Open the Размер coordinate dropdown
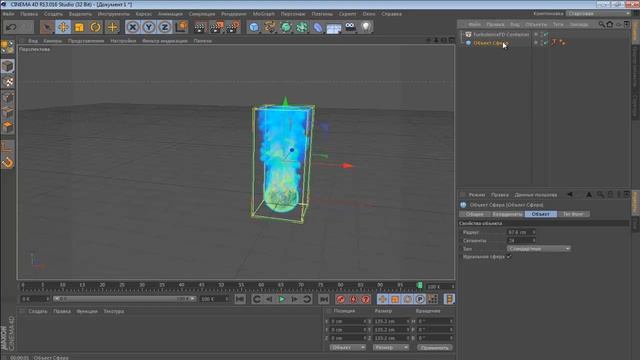This screenshot has height=360, width=640. [x=391, y=347]
